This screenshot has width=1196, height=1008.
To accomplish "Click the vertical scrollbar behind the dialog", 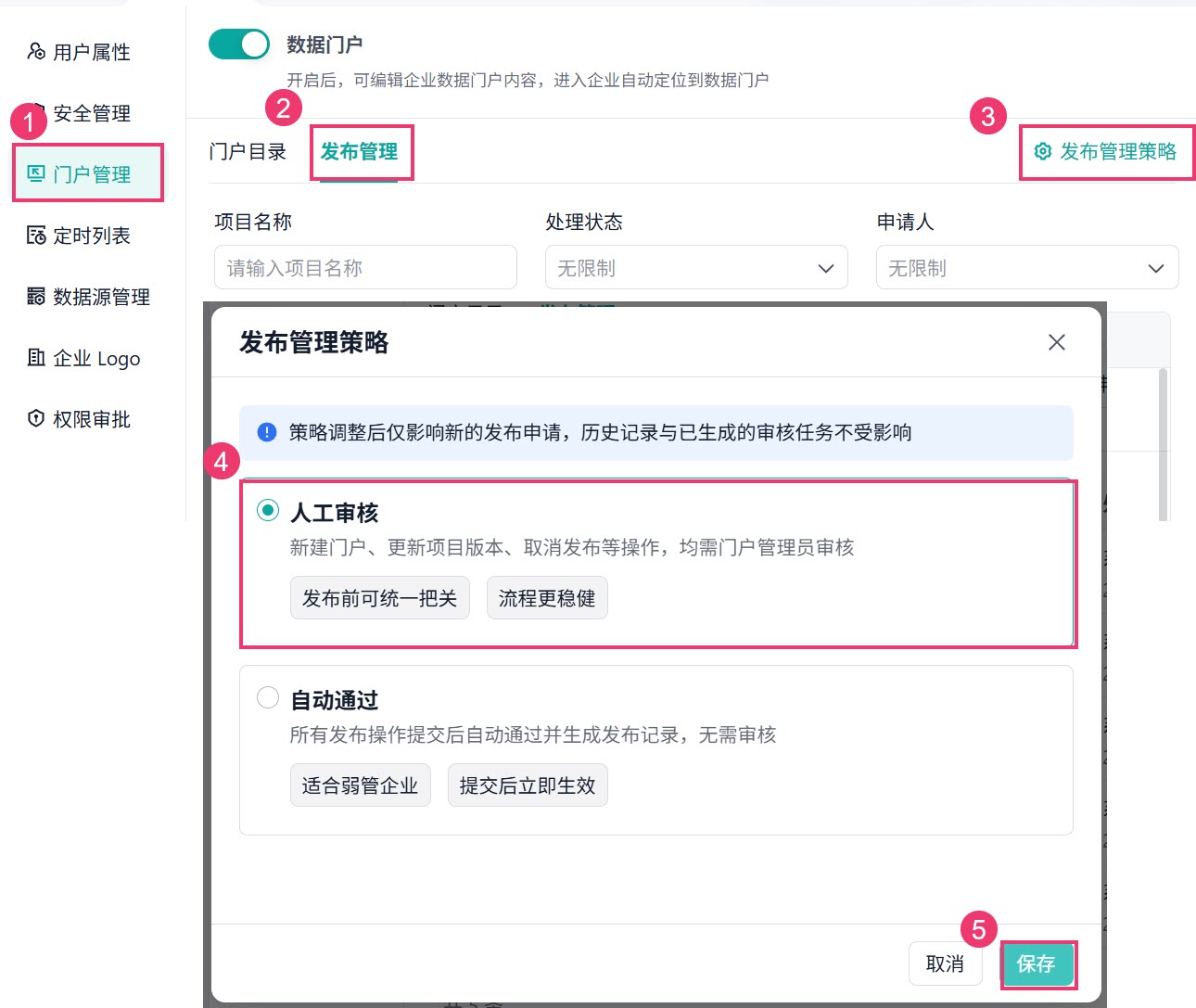I will pos(1163,445).
